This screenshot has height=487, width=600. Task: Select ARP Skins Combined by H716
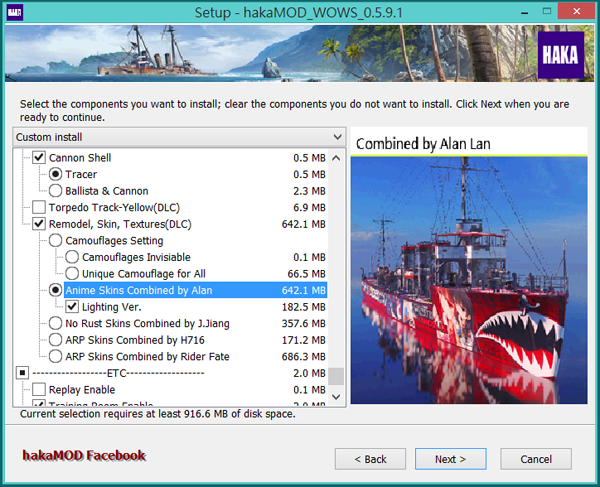click(x=56, y=340)
